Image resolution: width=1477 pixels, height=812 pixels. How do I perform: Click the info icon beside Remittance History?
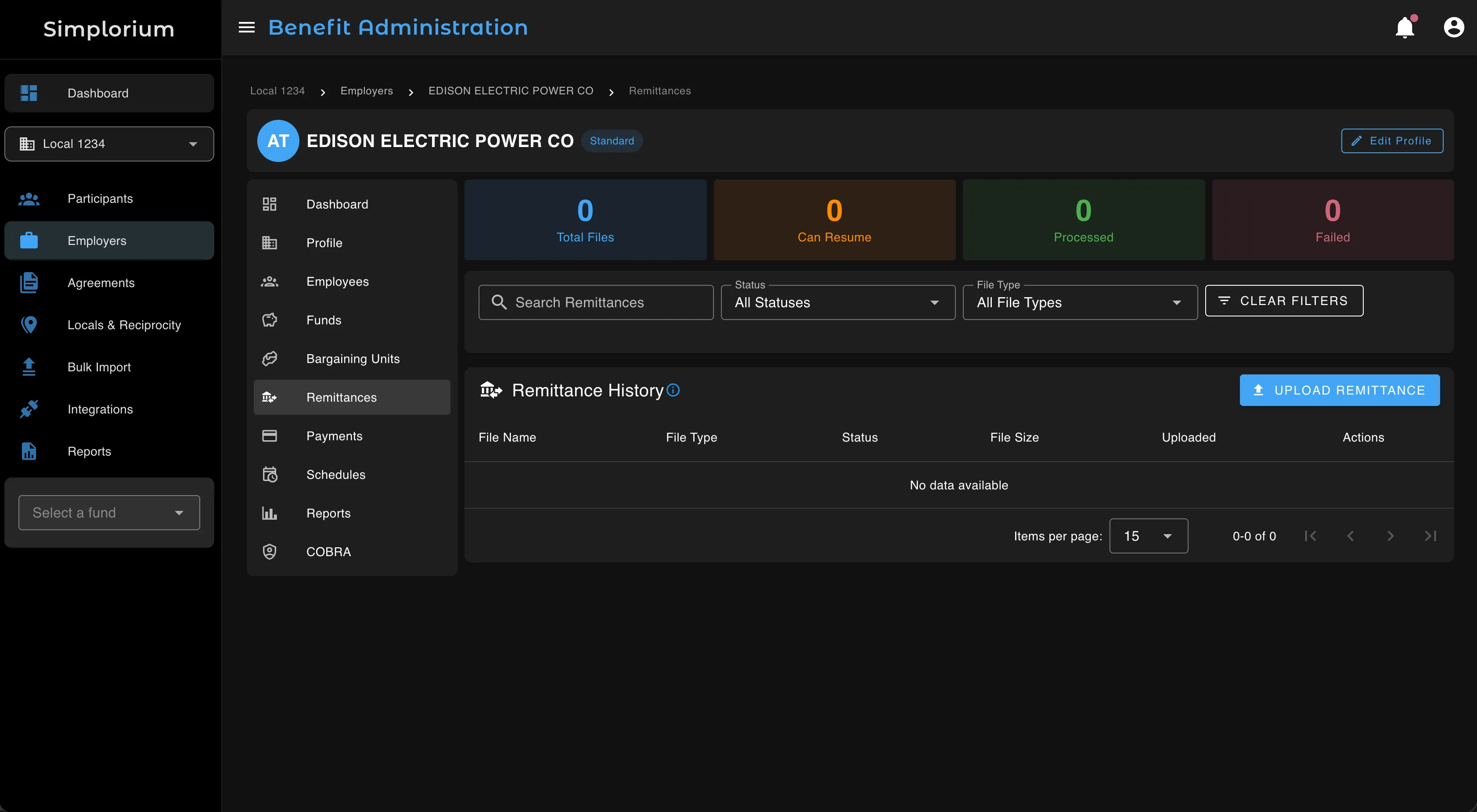tap(674, 390)
